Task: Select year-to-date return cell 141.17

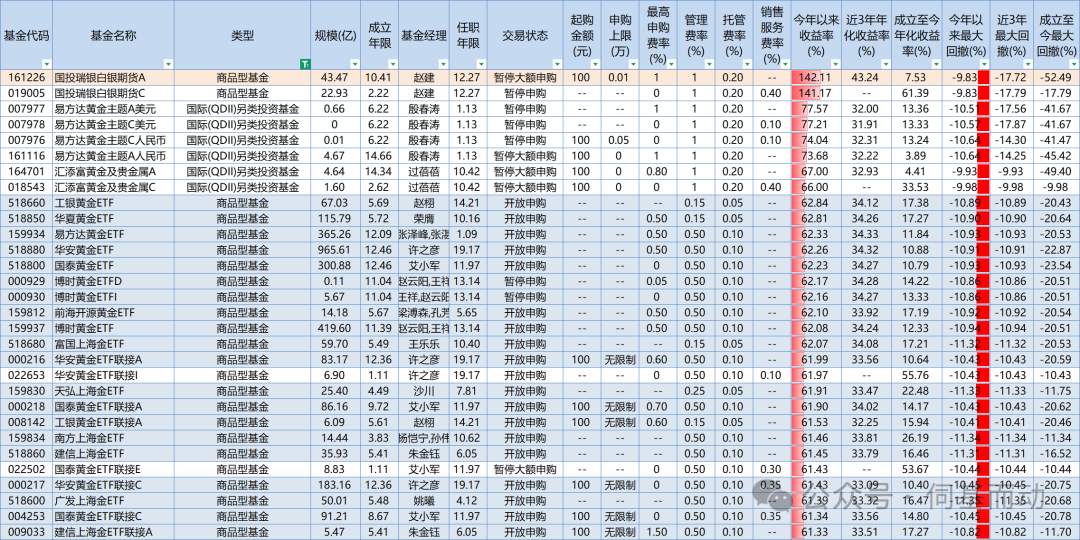Action: point(816,92)
